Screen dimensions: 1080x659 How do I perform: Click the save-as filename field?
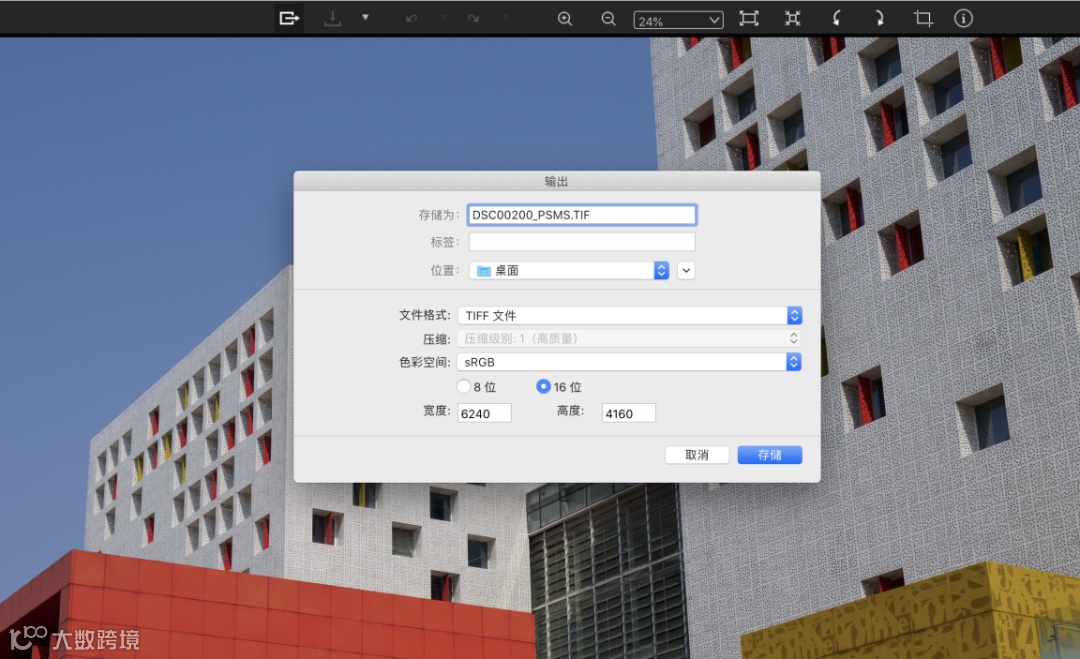coord(582,215)
